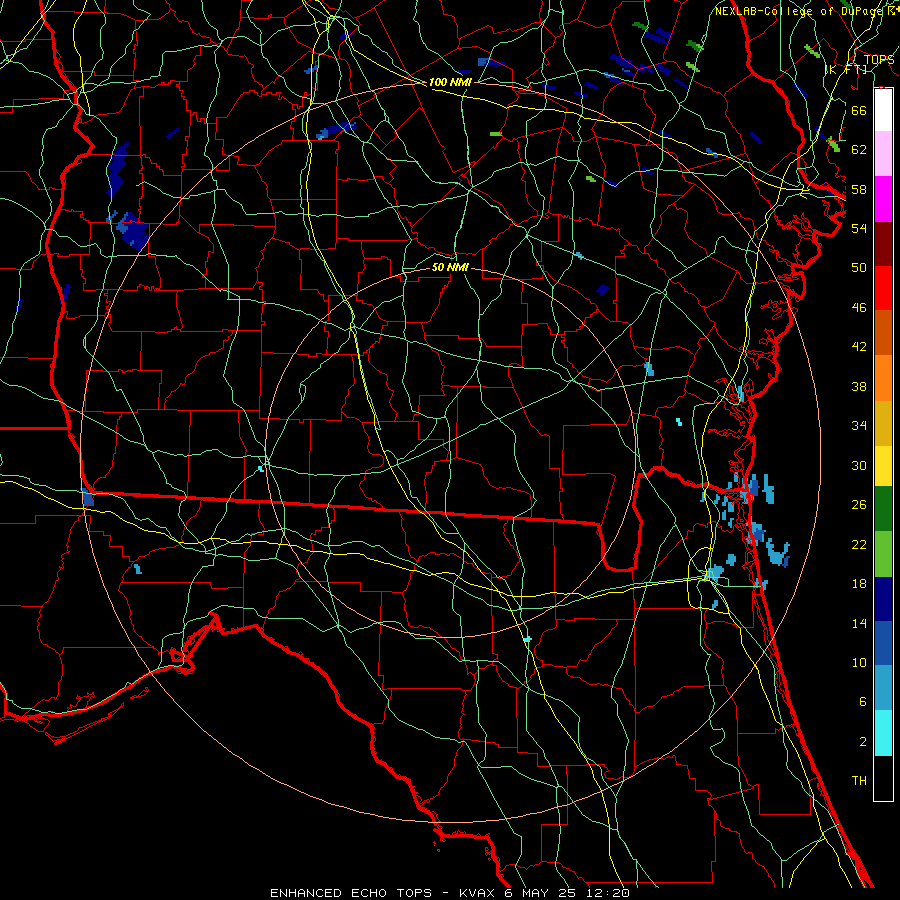Click legend value '42'
Image resolution: width=900 pixels, height=900 pixels.
tap(859, 347)
